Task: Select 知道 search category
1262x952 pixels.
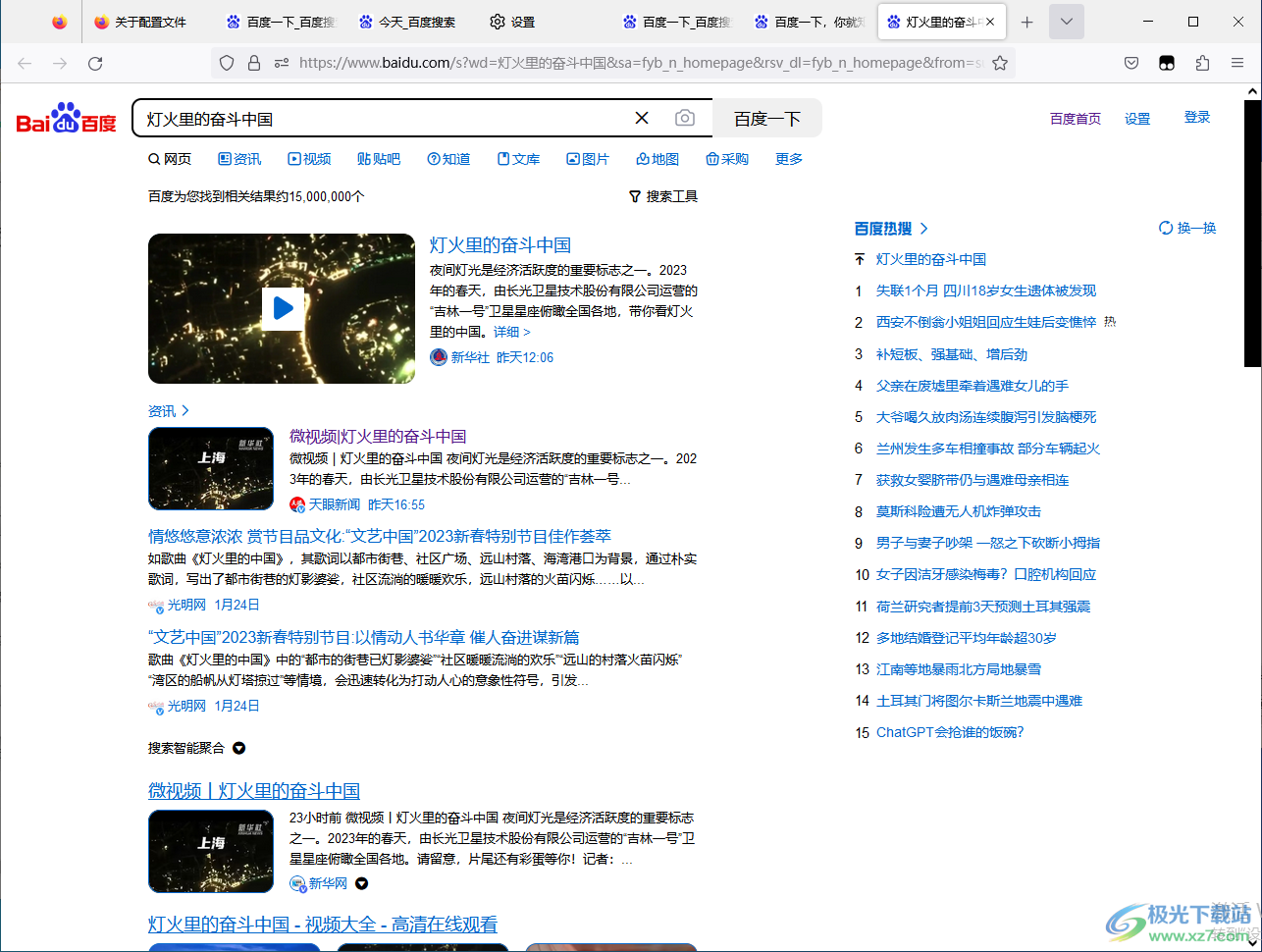Action: (448, 159)
